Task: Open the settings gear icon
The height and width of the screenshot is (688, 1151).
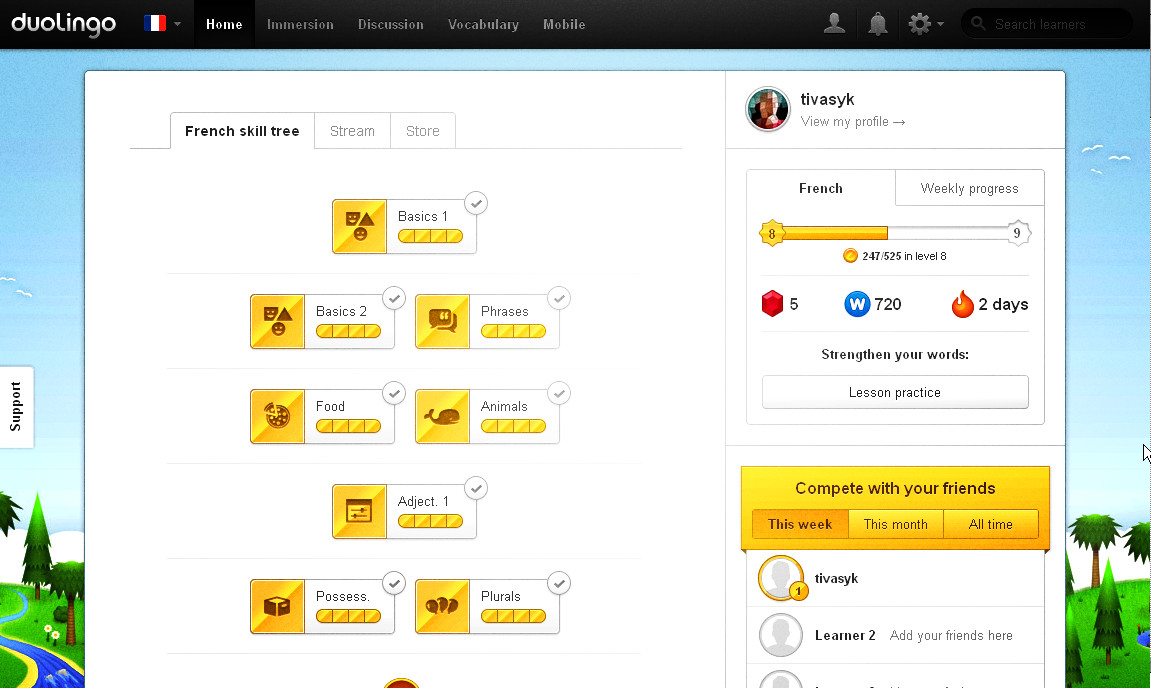Action: 919,24
